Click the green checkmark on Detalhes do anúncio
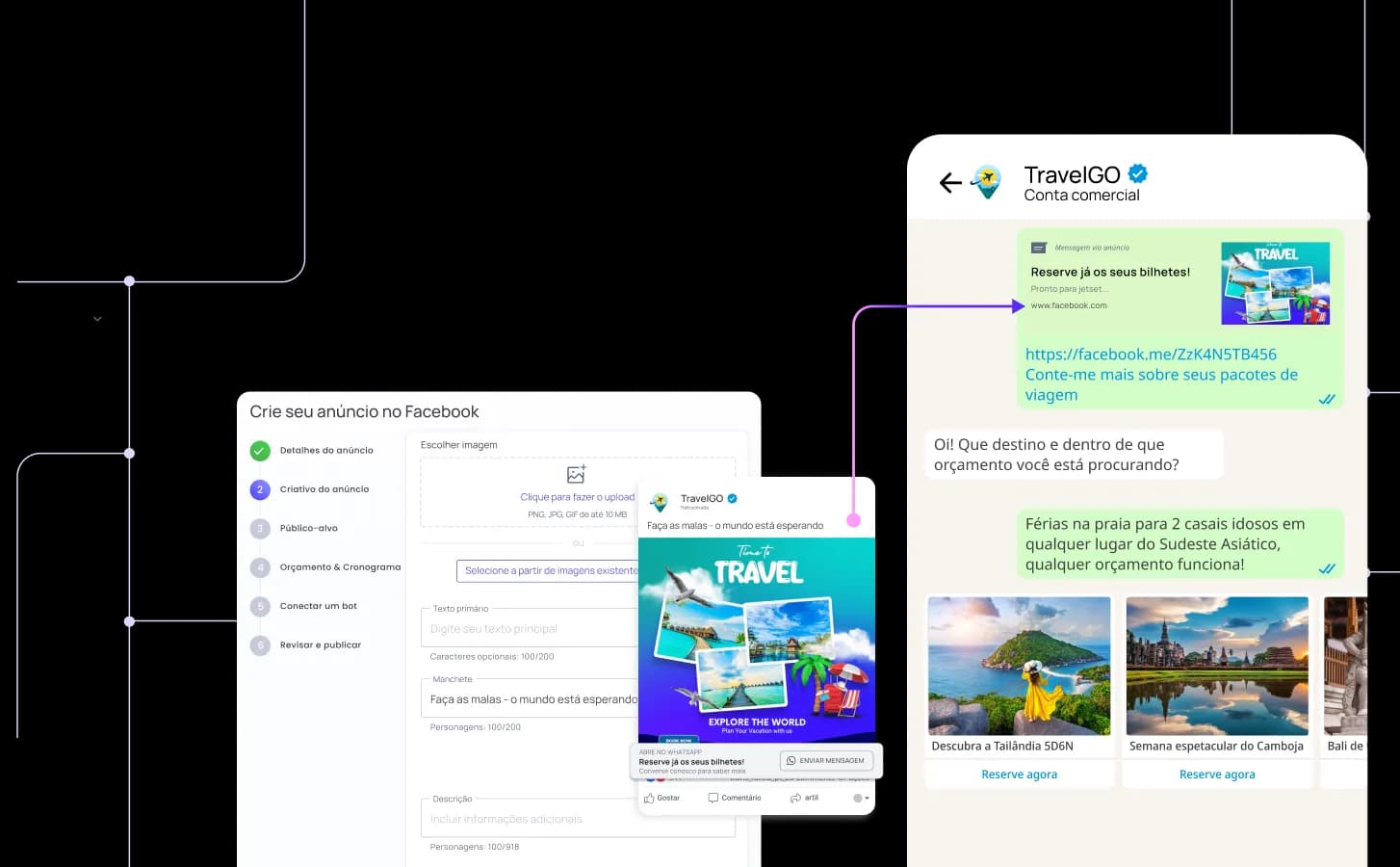This screenshot has height=867, width=1400. (x=260, y=450)
